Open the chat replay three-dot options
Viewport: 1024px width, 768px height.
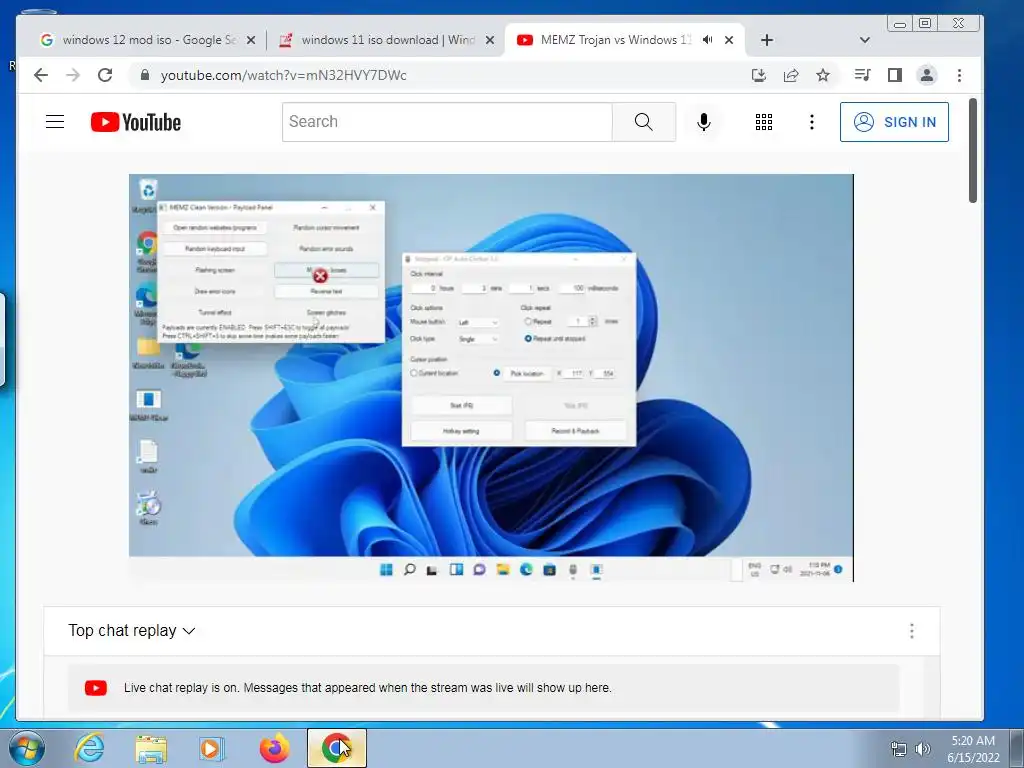tap(912, 631)
